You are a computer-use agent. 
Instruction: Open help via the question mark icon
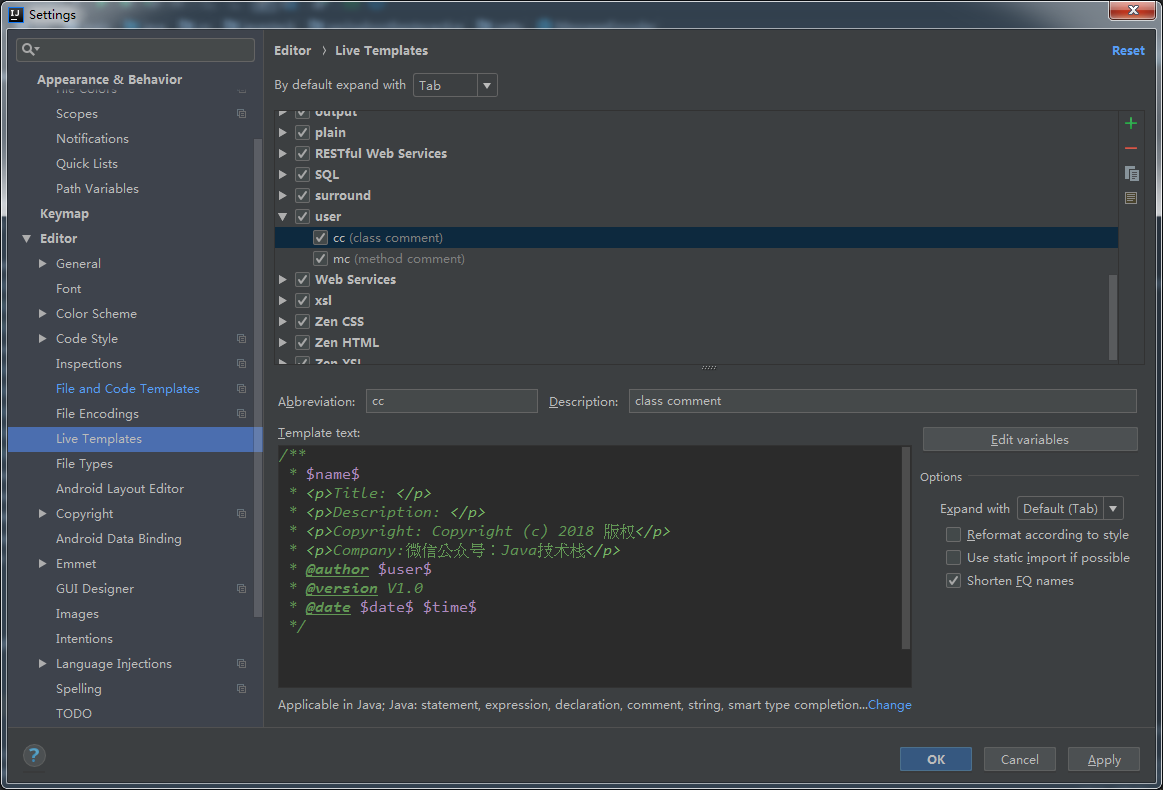click(34, 756)
